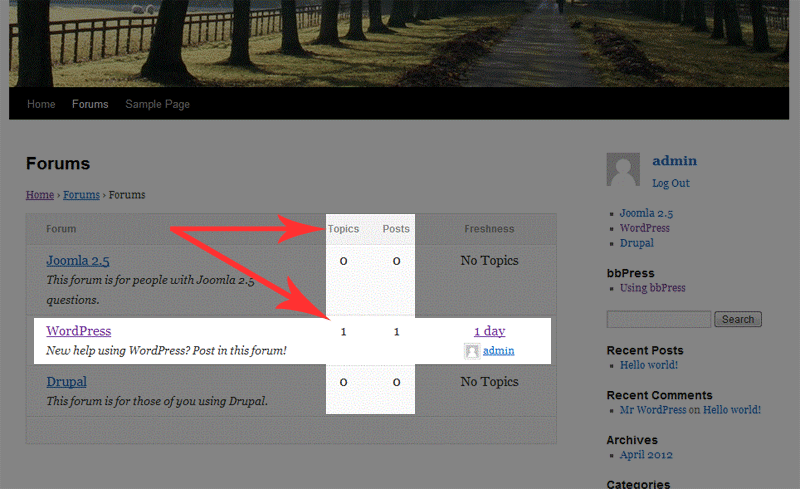Open Home in navigation menu
Screen dimensions: 800x489
pos(41,104)
